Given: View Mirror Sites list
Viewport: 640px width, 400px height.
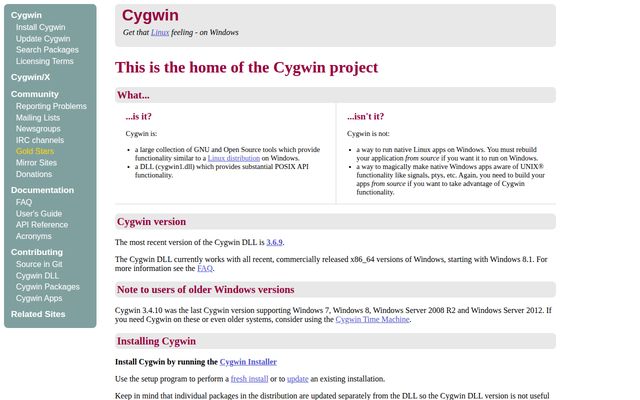Looking at the screenshot, I should coord(36,163).
